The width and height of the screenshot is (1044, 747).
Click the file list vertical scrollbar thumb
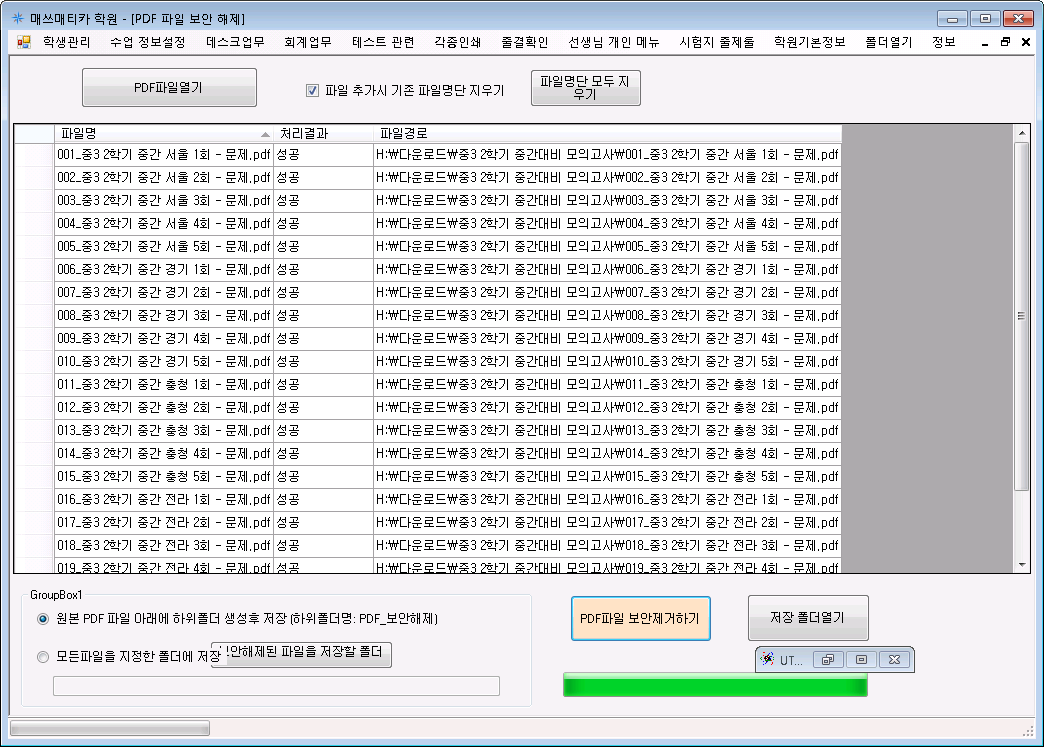coord(1021,316)
